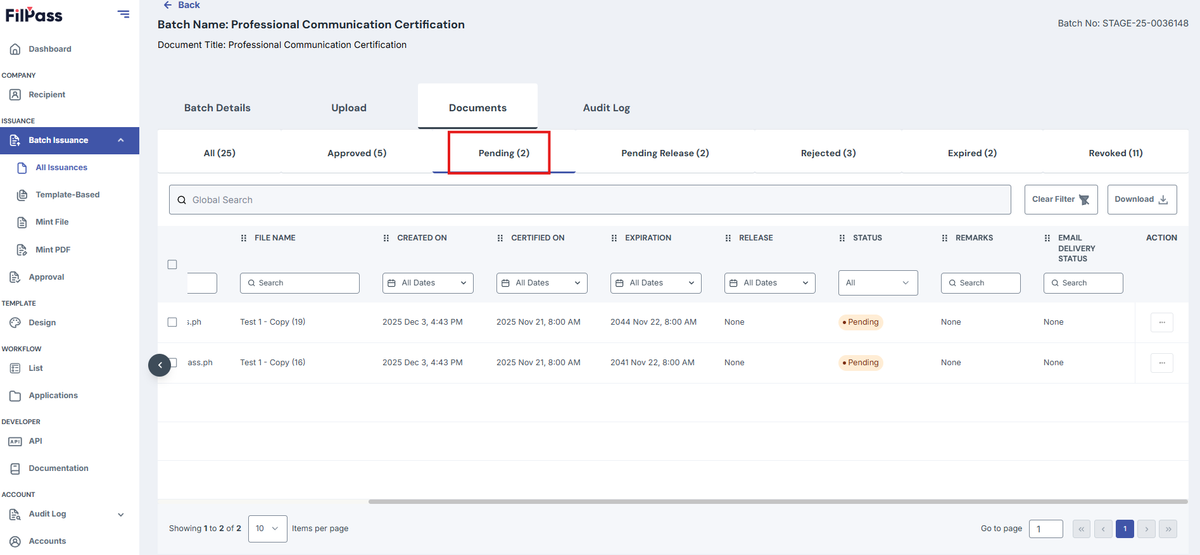Switch to the Upload tab

349,108
